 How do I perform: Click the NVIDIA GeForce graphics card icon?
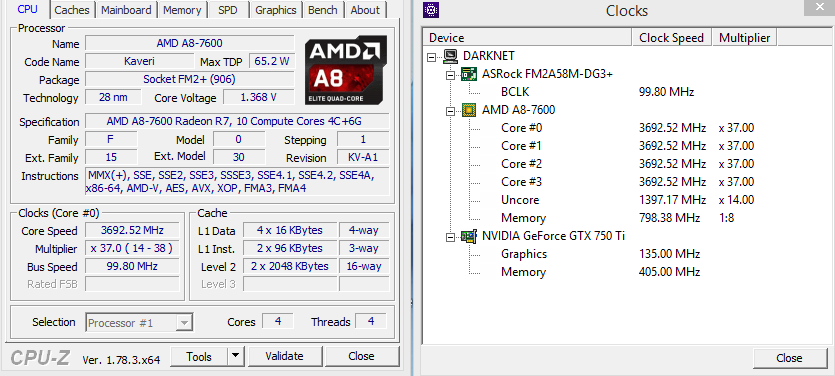coord(469,236)
